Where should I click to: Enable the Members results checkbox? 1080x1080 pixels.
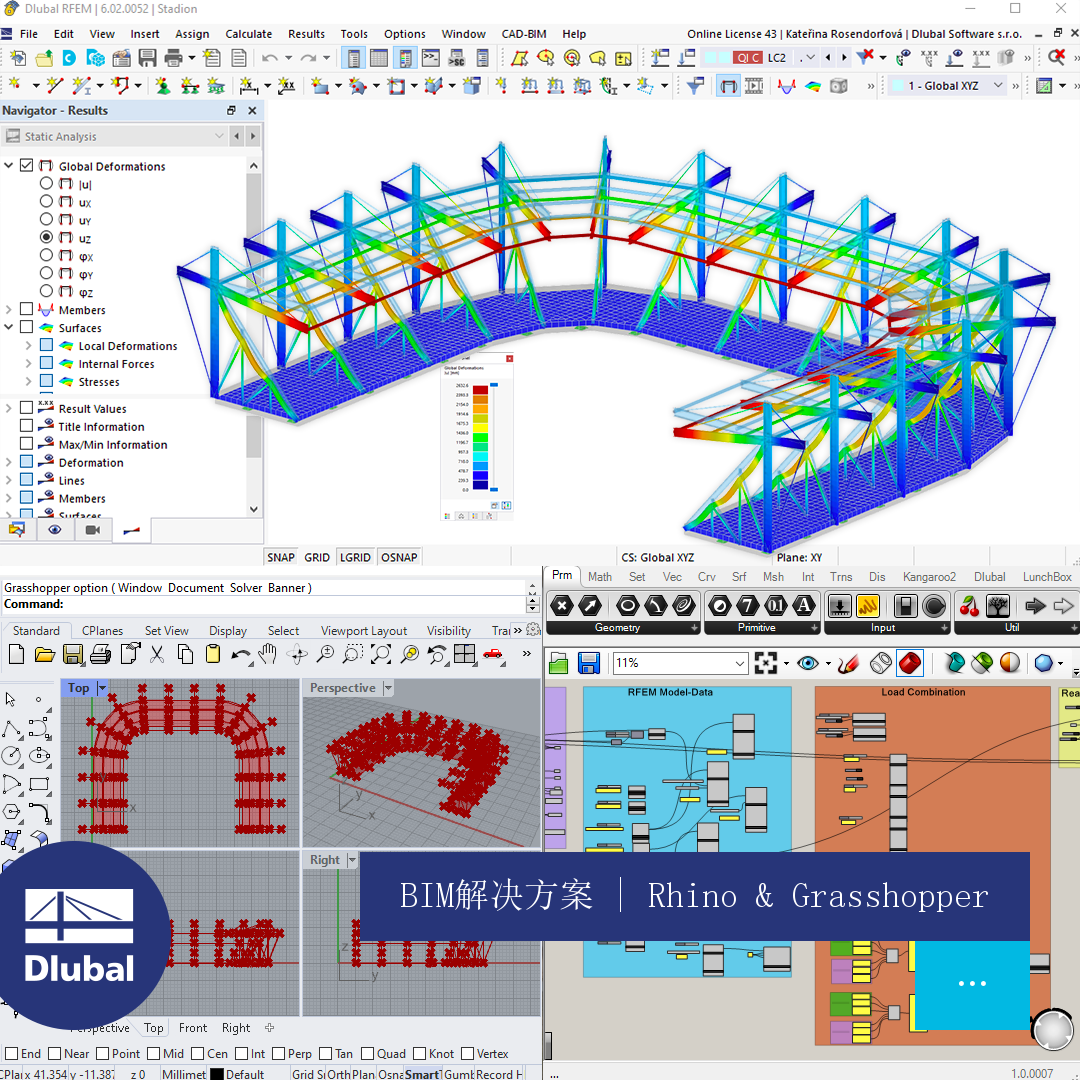tap(26, 309)
